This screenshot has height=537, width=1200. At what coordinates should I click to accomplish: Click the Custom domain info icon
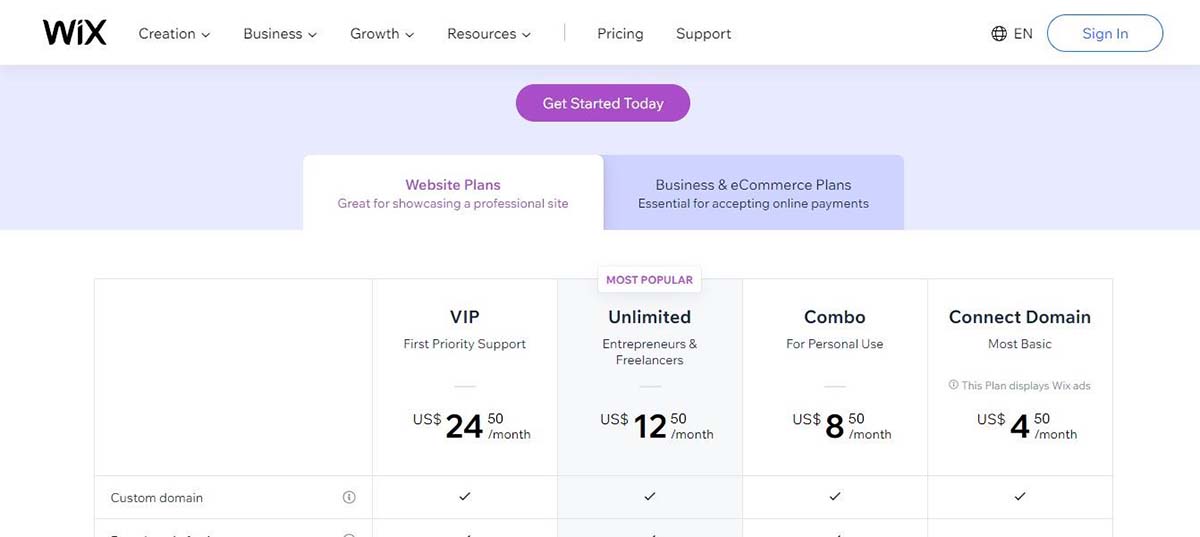click(349, 497)
